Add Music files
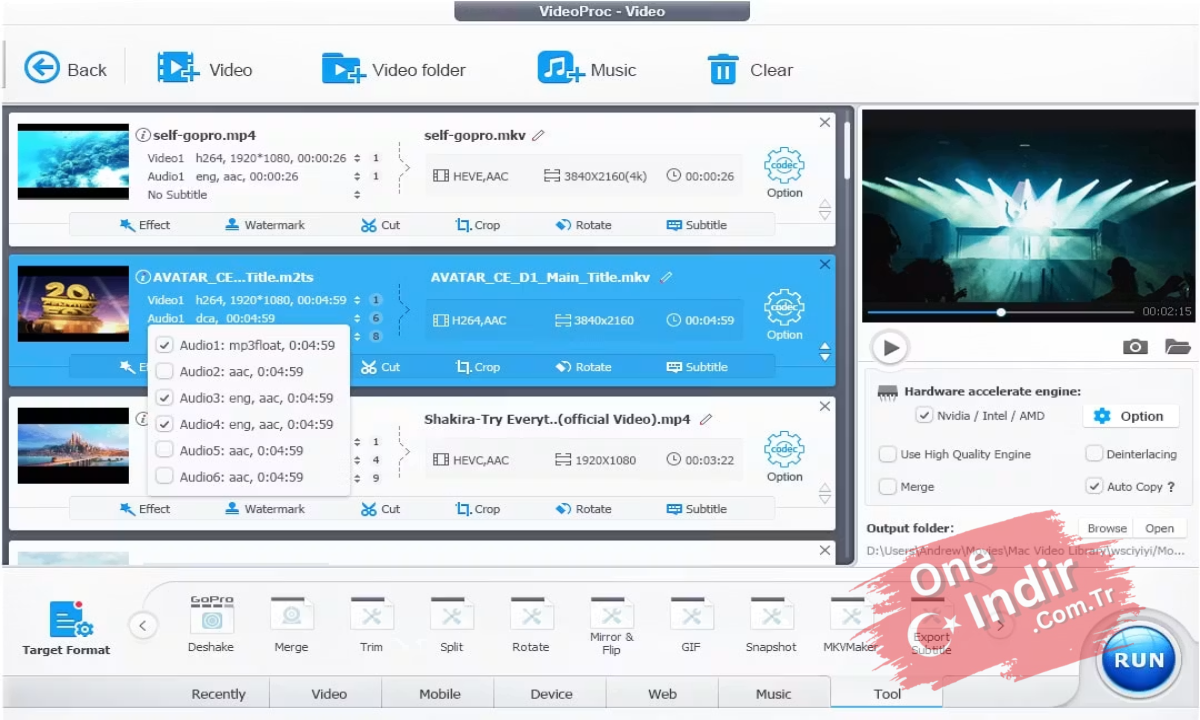The image size is (1200, 720). (x=586, y=69)
